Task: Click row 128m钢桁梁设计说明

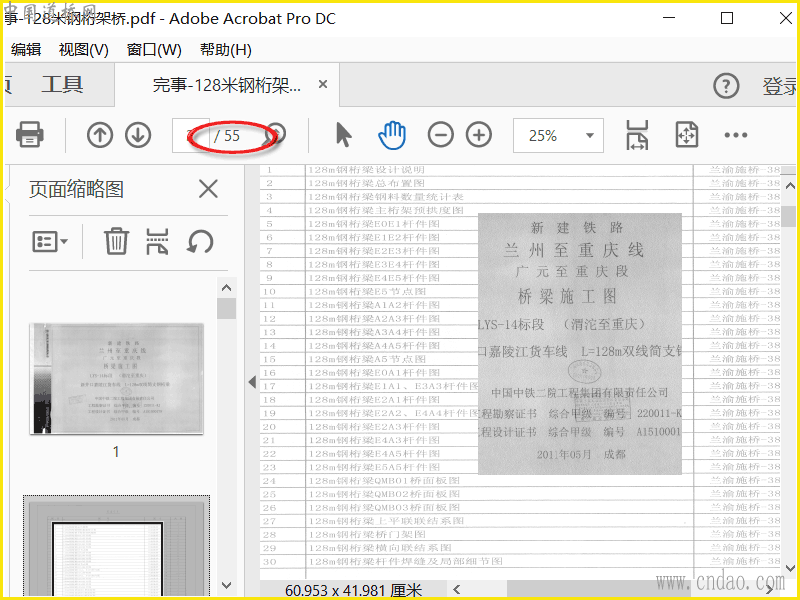Action: point(366,170)
